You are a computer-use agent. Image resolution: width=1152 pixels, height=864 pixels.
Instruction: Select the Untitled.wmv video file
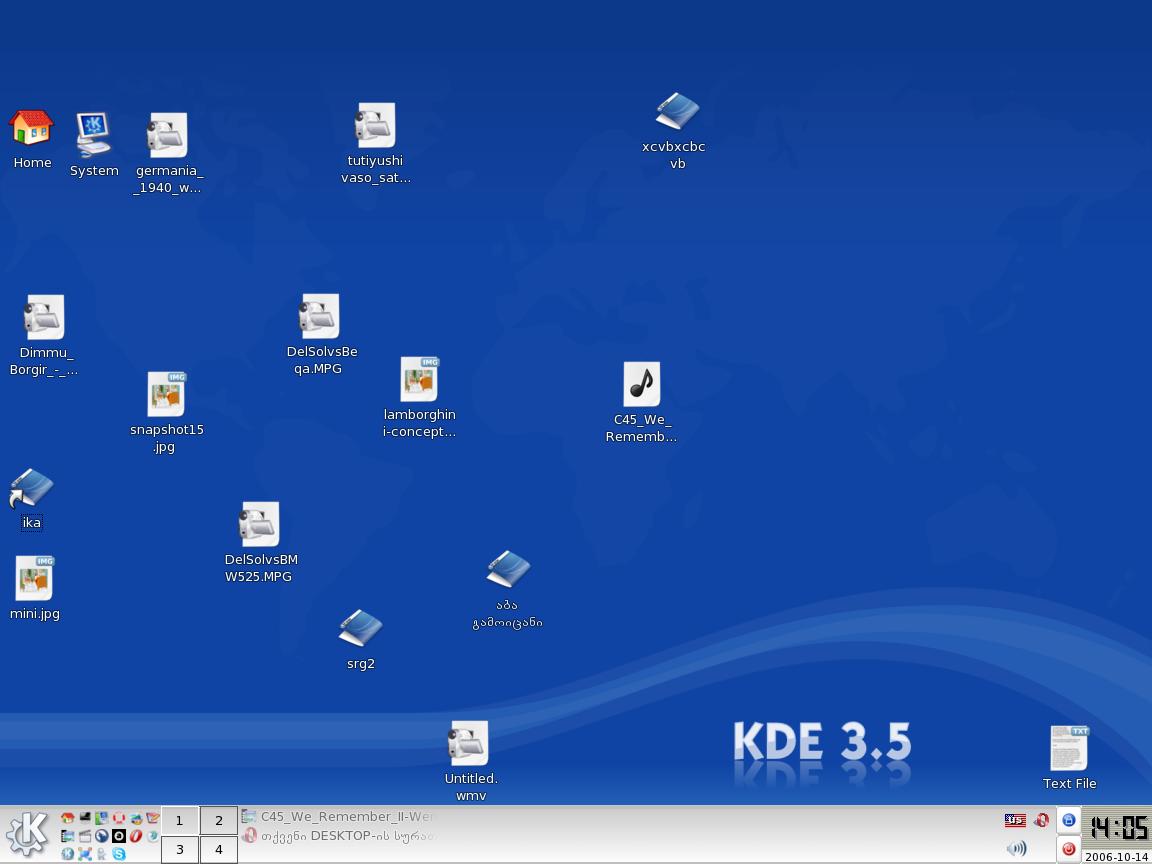[468, 743]
